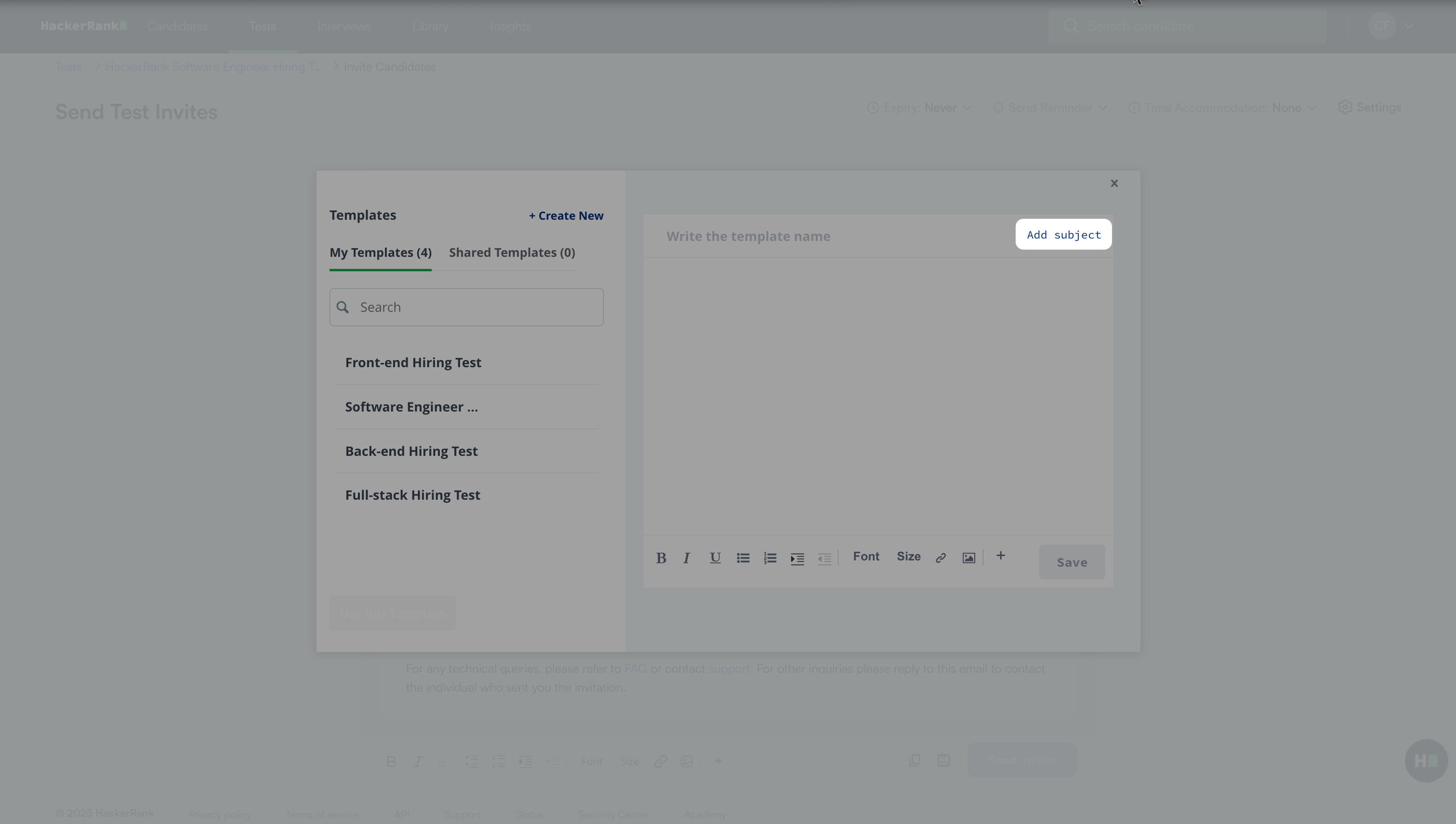1456x824 pixels.
Task: Click the plus icon beside image icon in editor
Action: (x=1000, y=556)
